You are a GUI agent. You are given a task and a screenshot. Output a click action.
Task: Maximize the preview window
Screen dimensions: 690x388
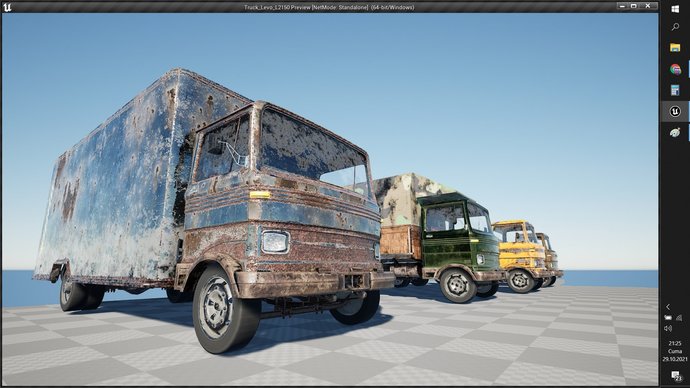tap(634, 6)
